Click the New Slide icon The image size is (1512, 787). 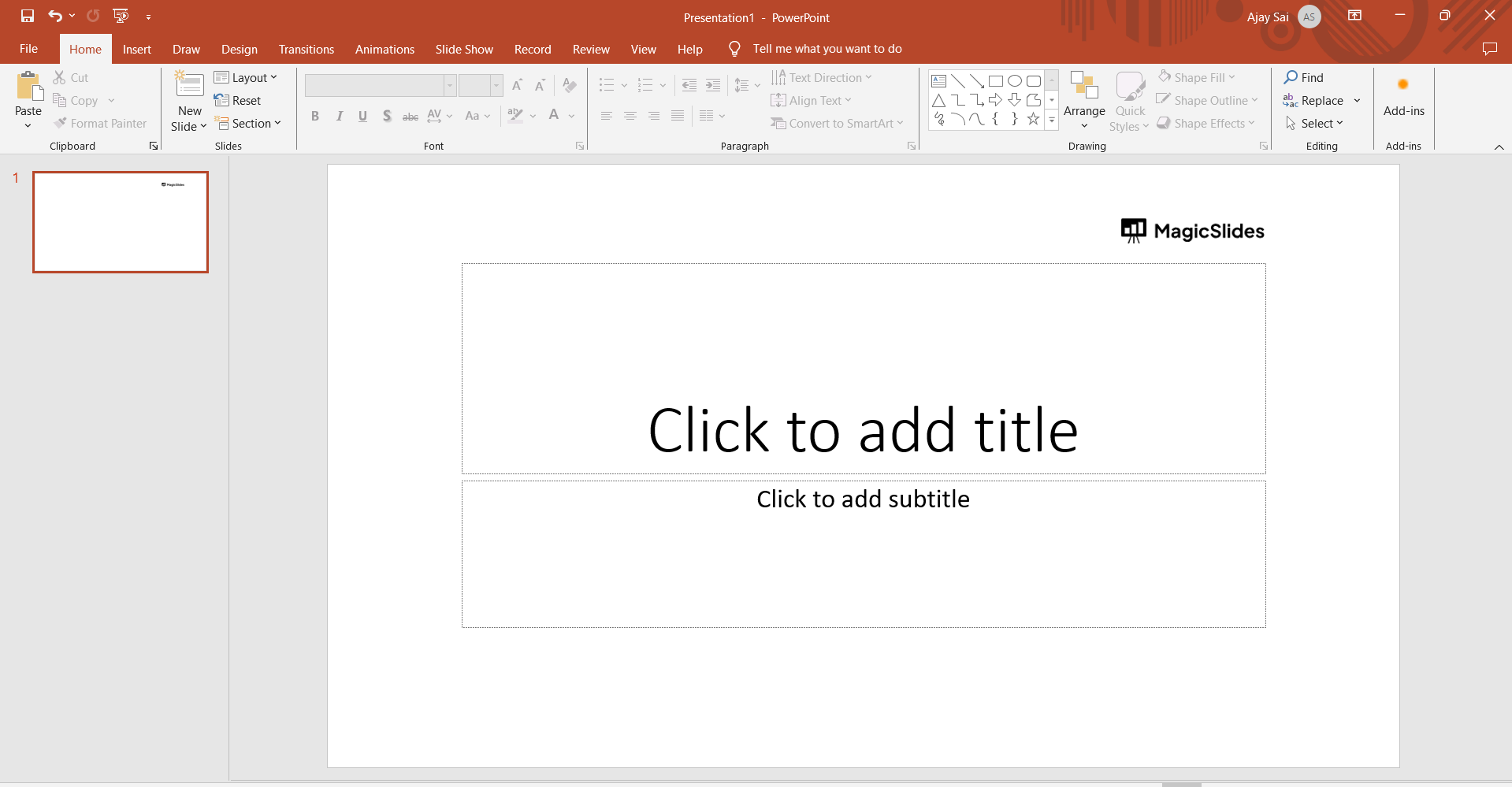click(189, 85)
